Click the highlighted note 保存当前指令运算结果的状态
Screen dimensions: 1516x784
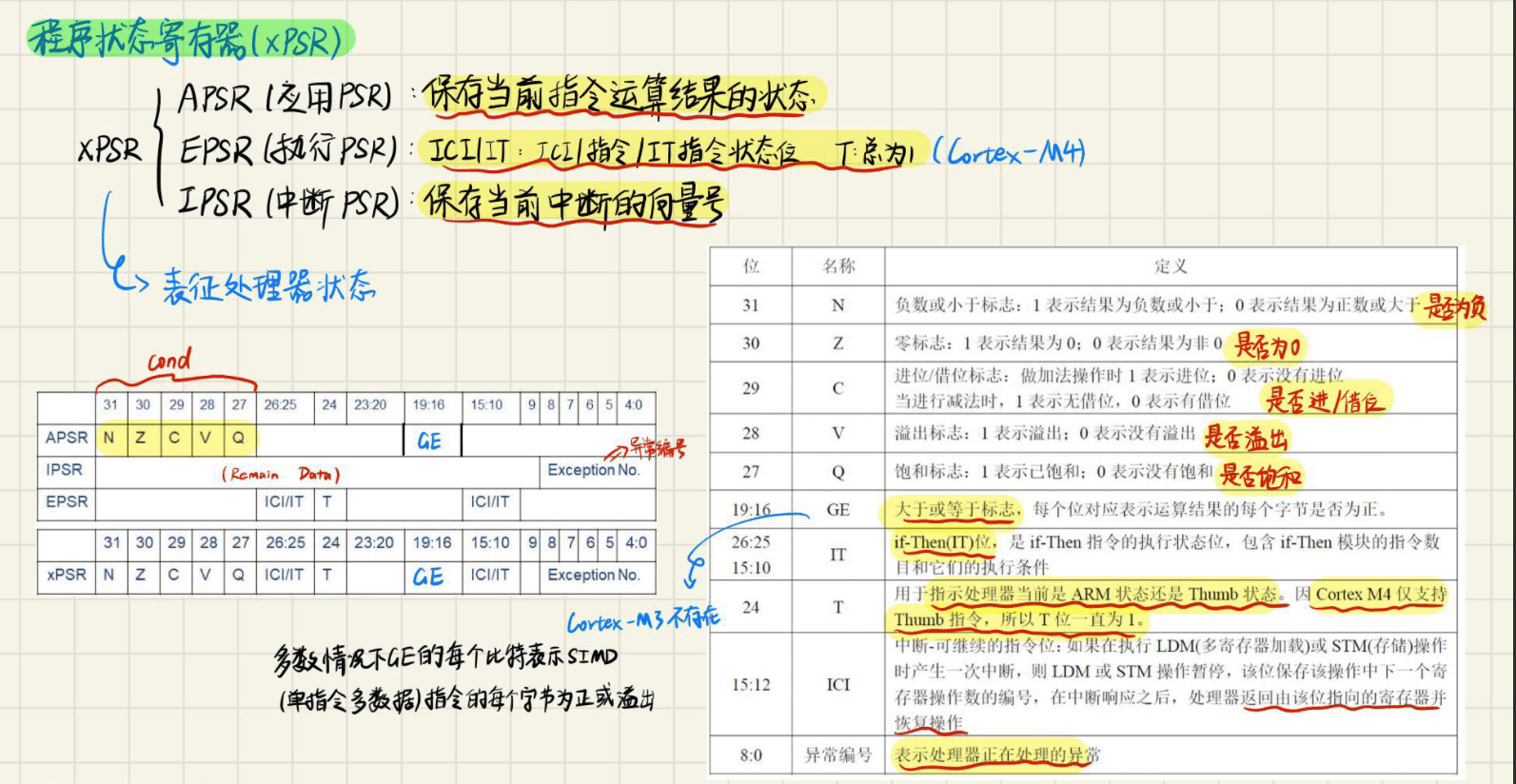pyautogui.click(x=621, y=94)
